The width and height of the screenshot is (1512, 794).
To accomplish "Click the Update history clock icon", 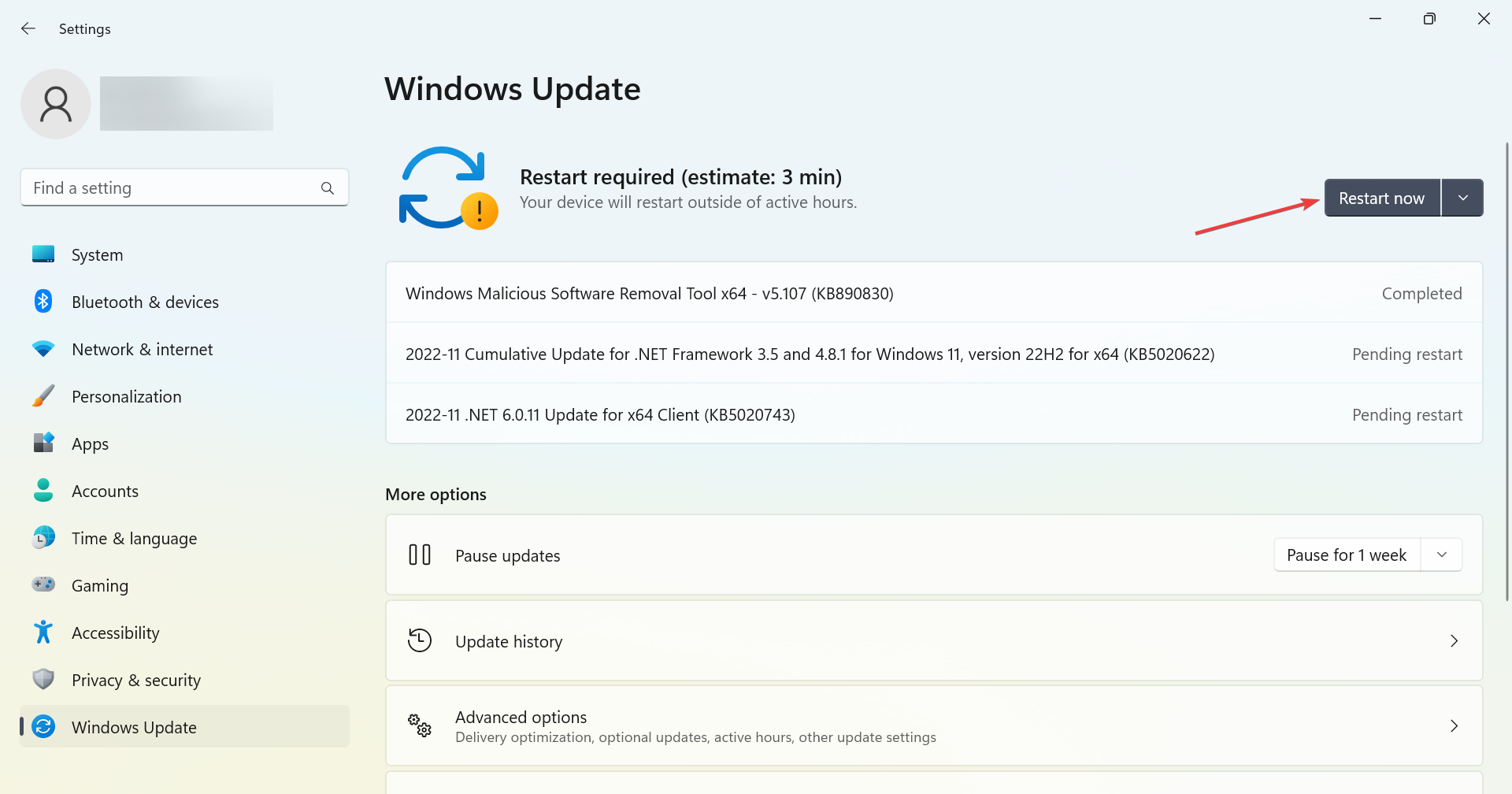I will coord(420,640).
